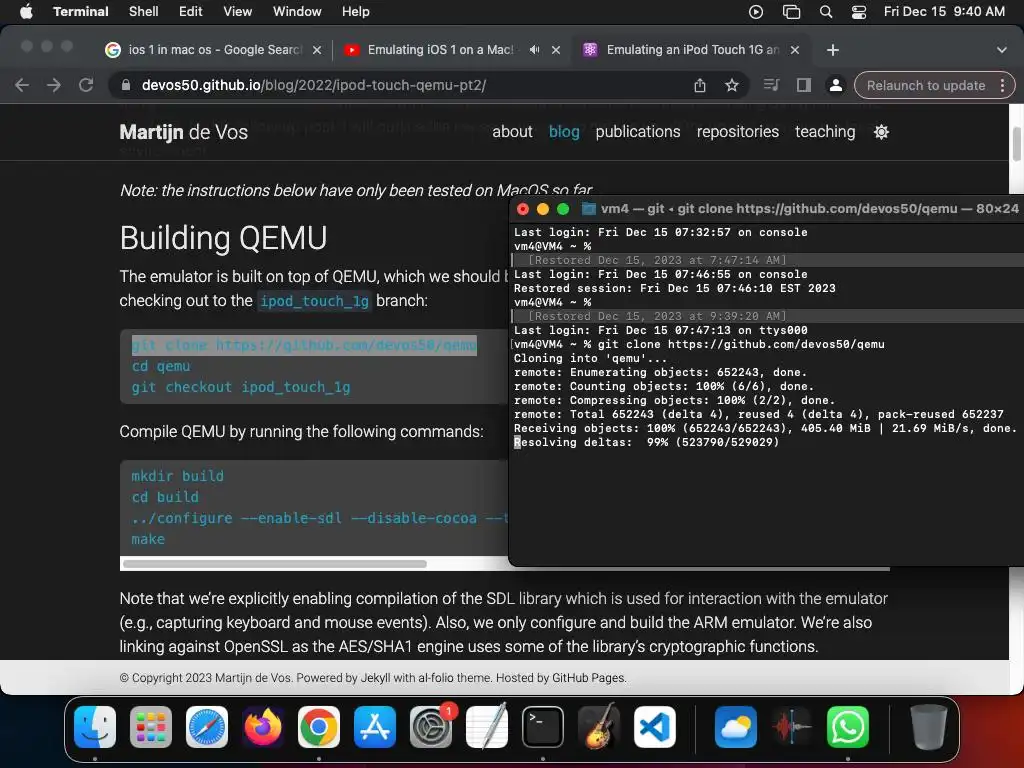Open the Edit menu in menu bar
1024x768 pixels.
(190, 11)
